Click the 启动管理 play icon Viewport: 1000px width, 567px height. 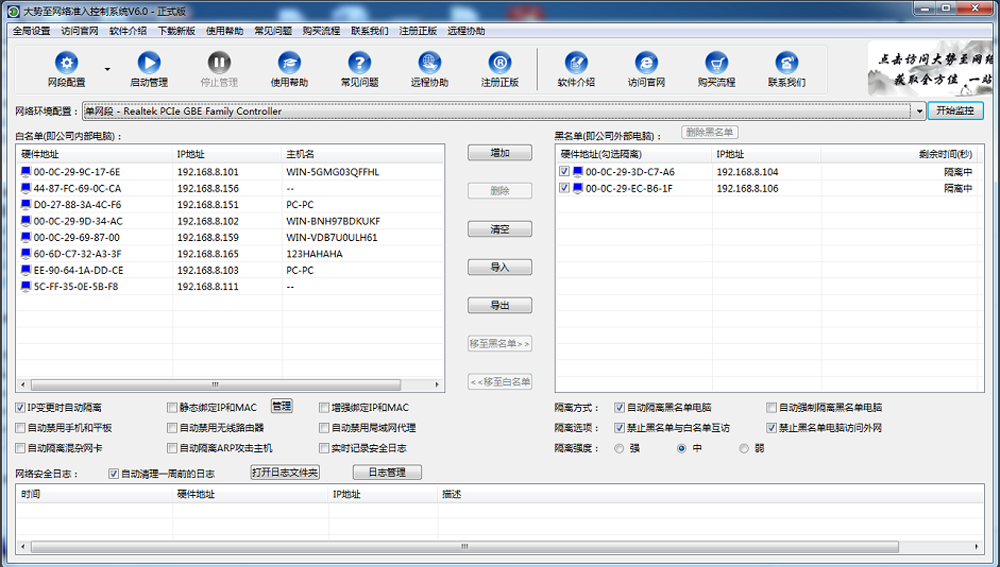click(x=149, y=63)
